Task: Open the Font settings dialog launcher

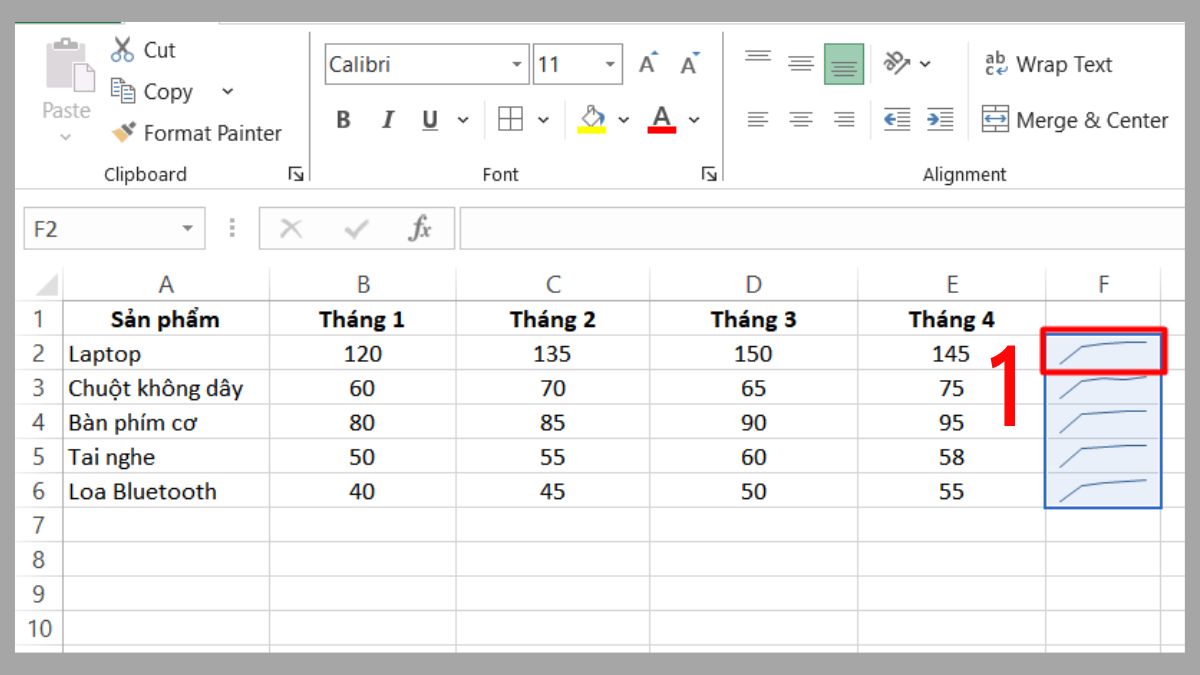Action: tap(709, 173)
